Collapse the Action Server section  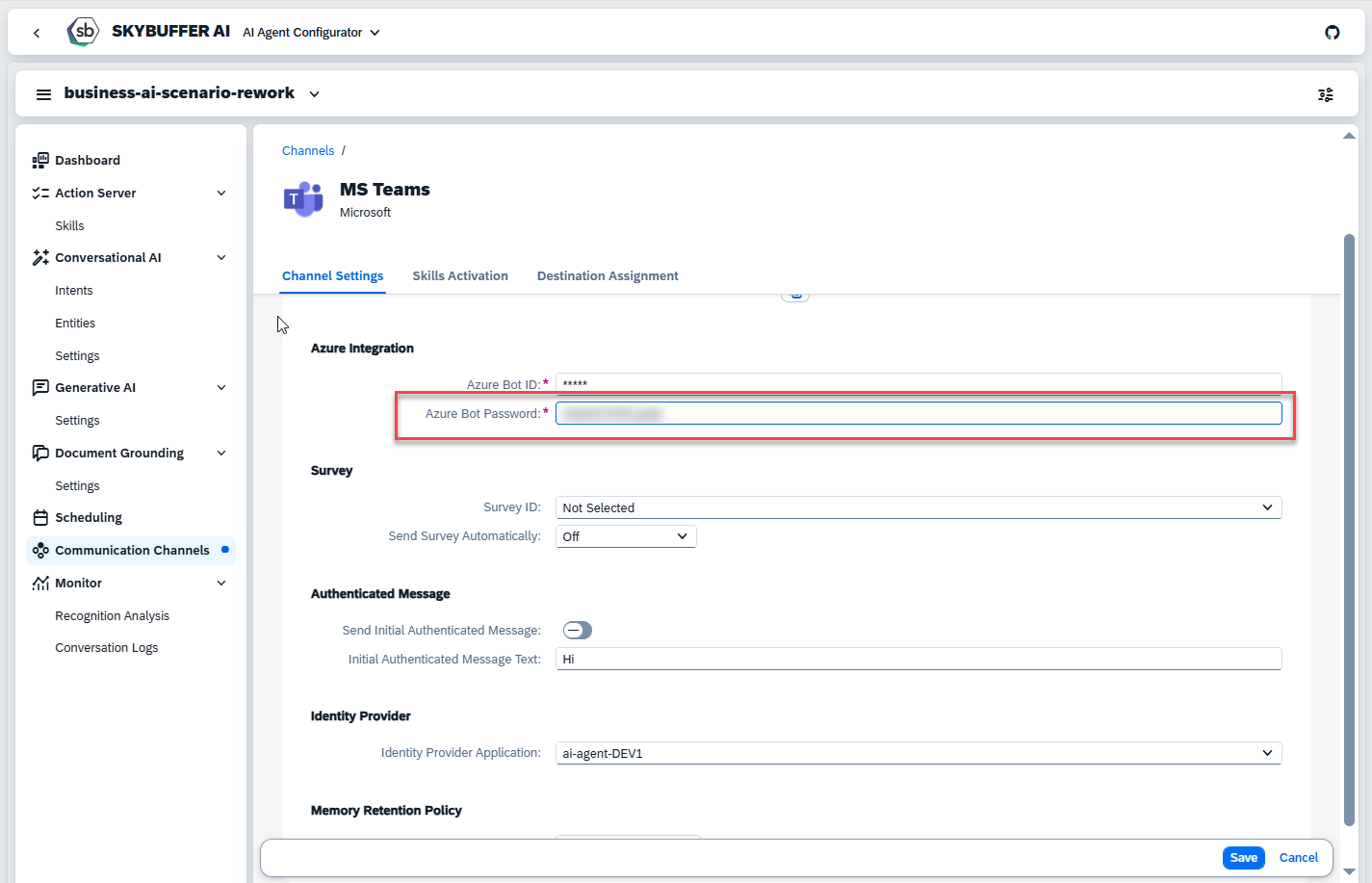click(x=221, y=193)
